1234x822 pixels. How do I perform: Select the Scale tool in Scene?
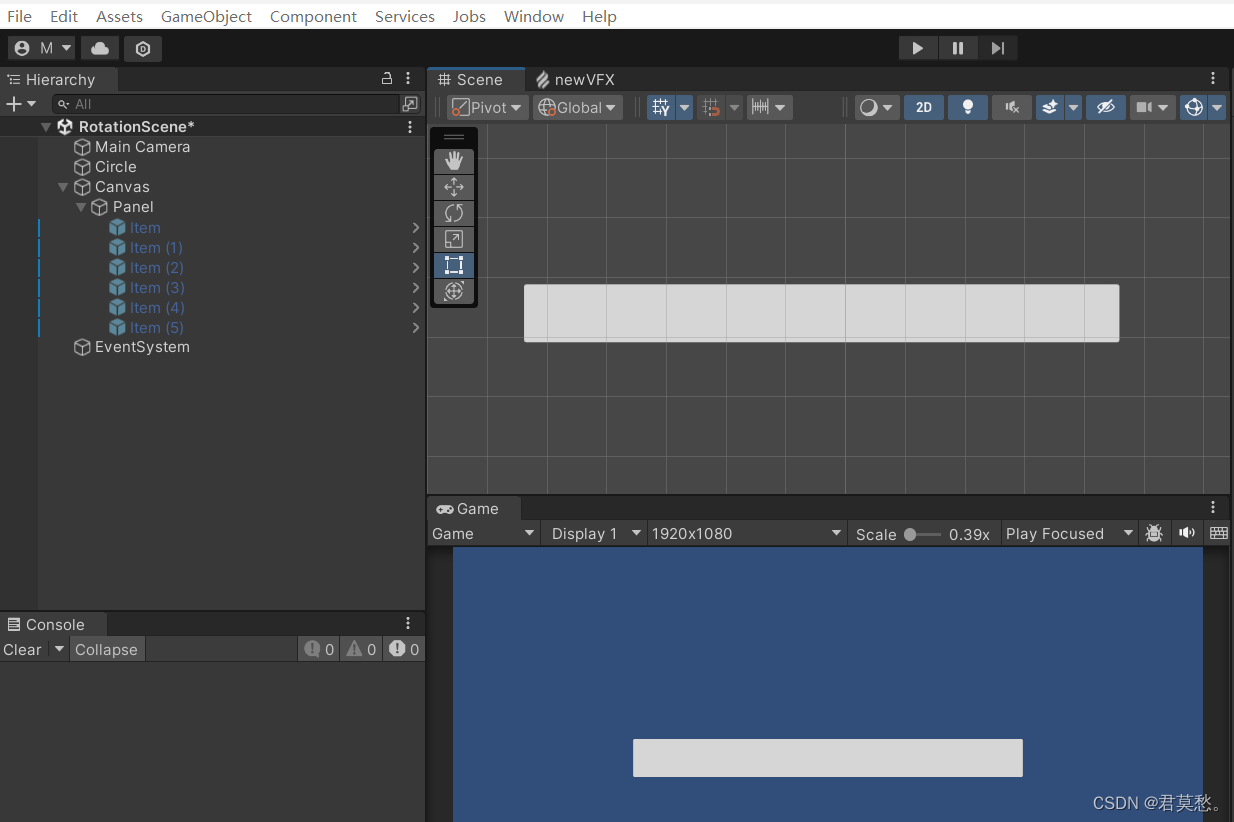[x=454, y=239]
